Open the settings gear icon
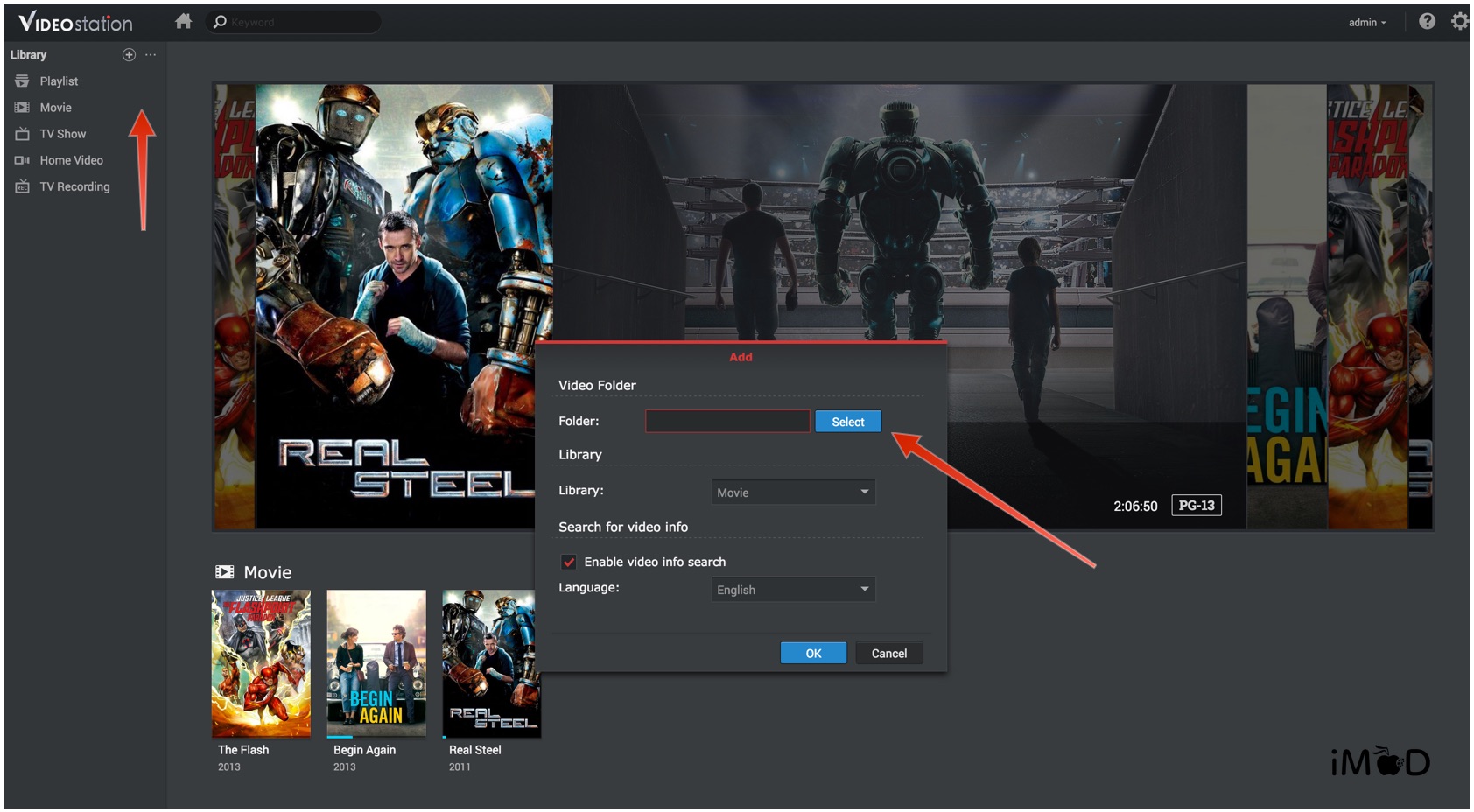Viewport: 1474px width, 812px height. tap(1459, 21)
